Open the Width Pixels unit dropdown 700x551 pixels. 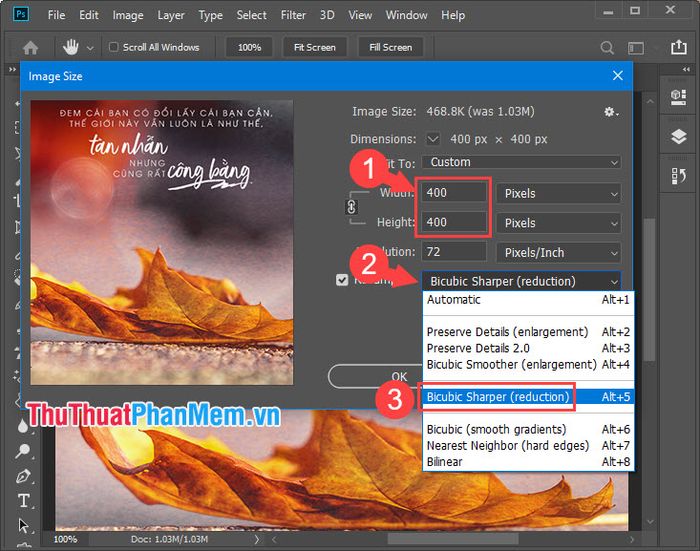click(x=558, y=194)
